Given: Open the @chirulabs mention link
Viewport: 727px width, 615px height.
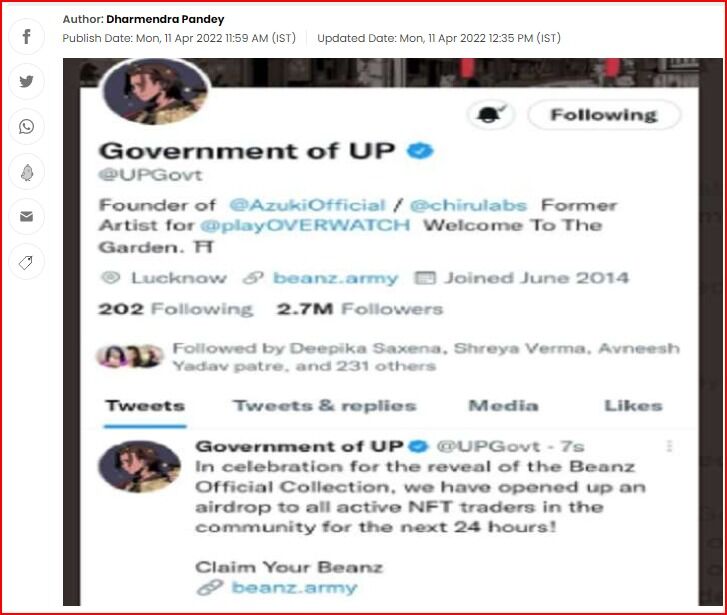Looking at the screenshot, I should (x=468, y=205).
